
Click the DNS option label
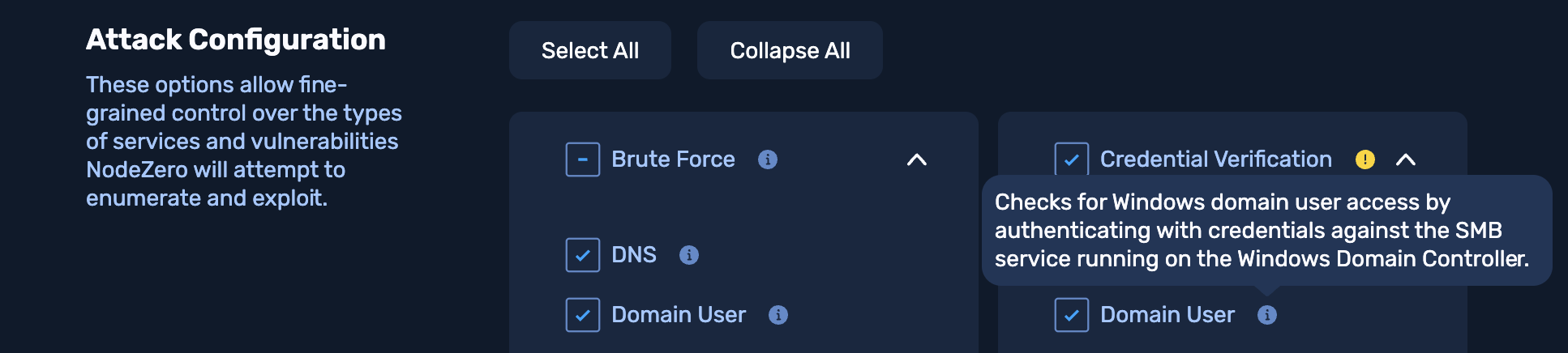pos(634,255)
